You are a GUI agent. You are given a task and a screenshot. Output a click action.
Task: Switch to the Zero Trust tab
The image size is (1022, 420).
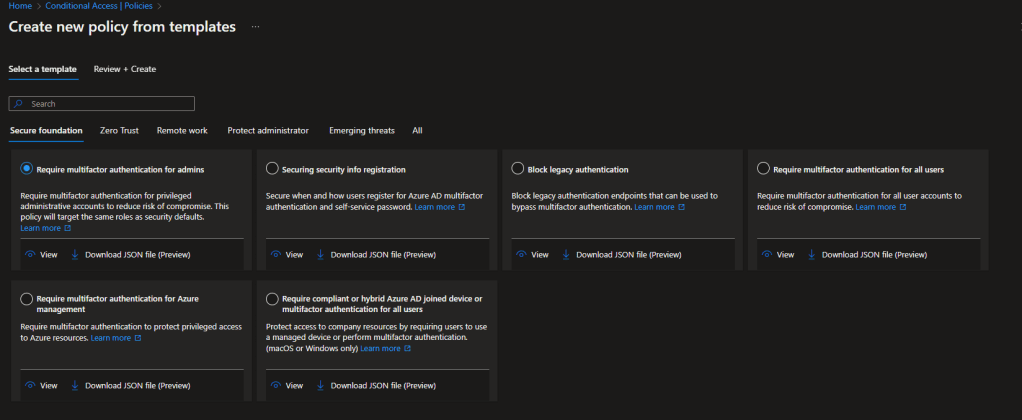(x=119, y=131)
